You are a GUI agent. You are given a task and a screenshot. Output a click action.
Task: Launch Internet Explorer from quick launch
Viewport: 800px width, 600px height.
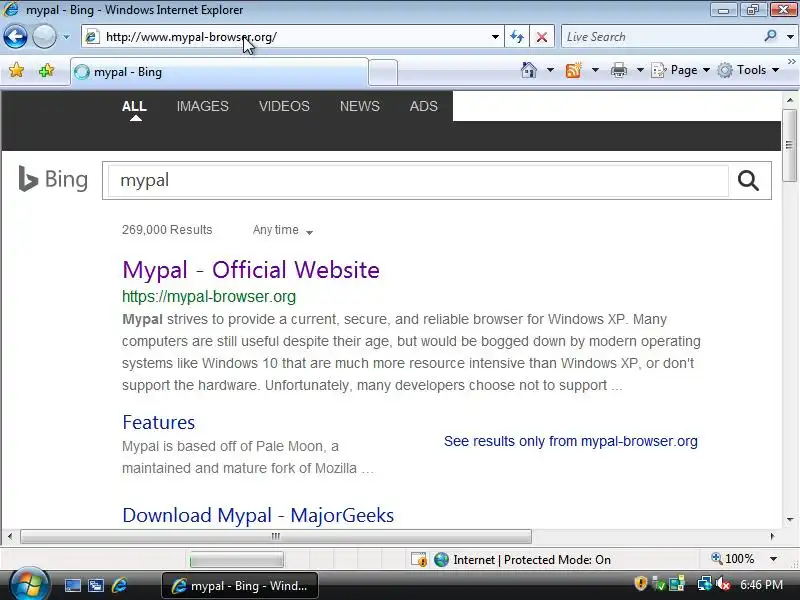point(120,585)
